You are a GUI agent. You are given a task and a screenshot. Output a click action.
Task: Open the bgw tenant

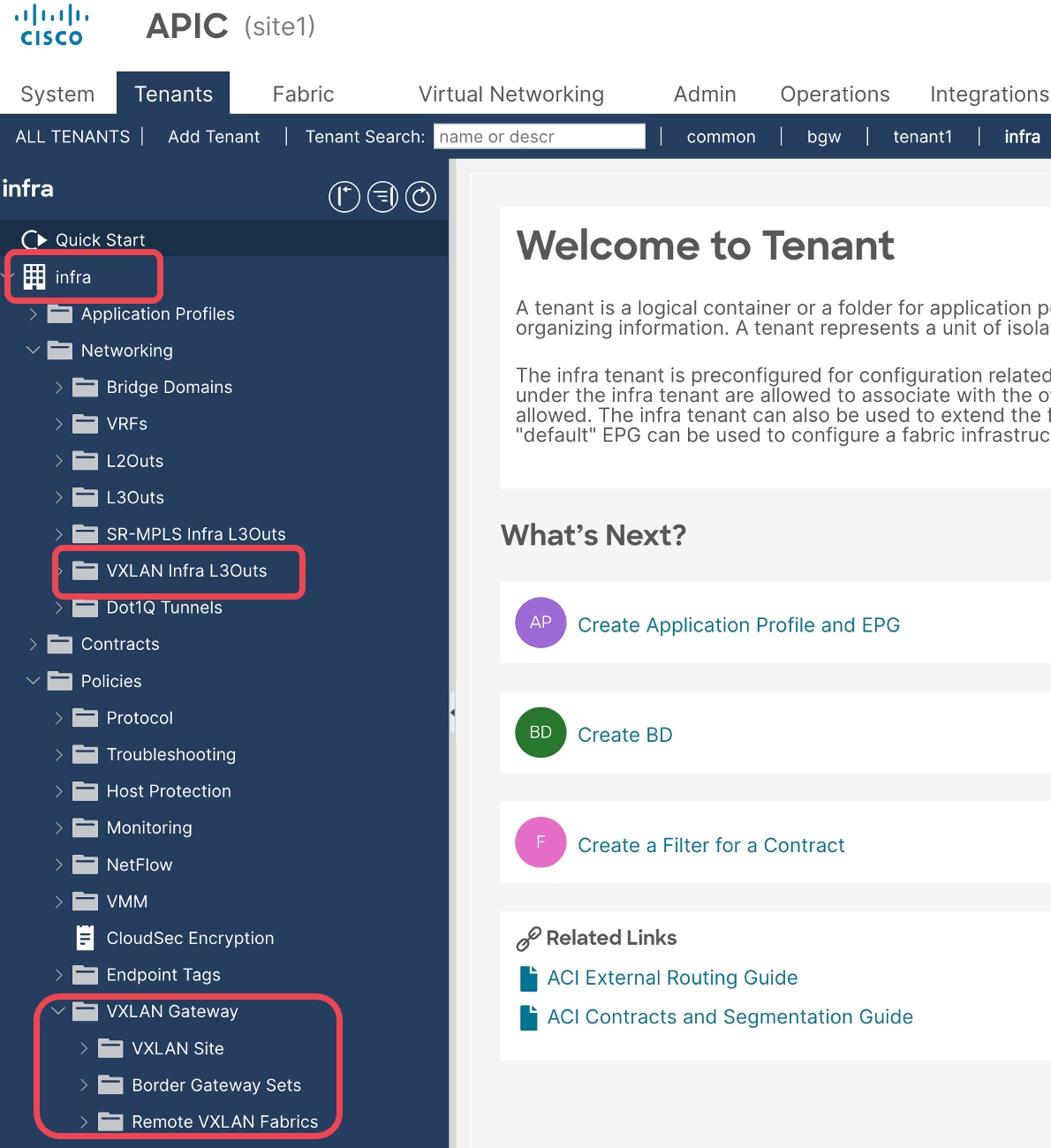click(824, 137)
